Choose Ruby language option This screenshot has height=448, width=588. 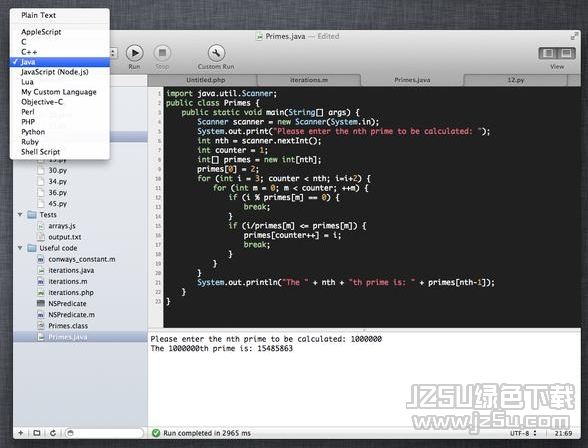[30, 142]
